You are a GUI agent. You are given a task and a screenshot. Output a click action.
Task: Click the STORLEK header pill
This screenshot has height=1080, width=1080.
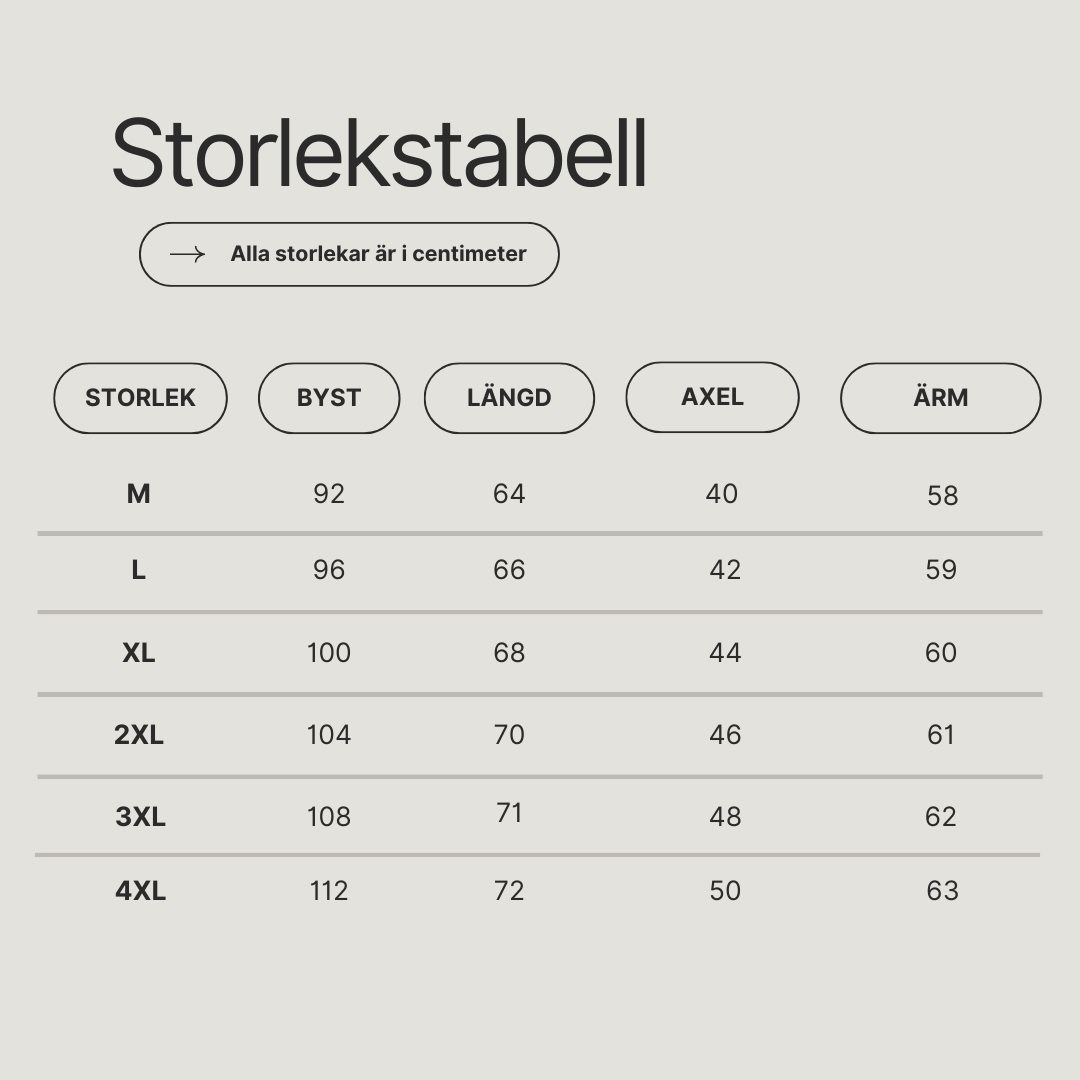coord(141,398)
